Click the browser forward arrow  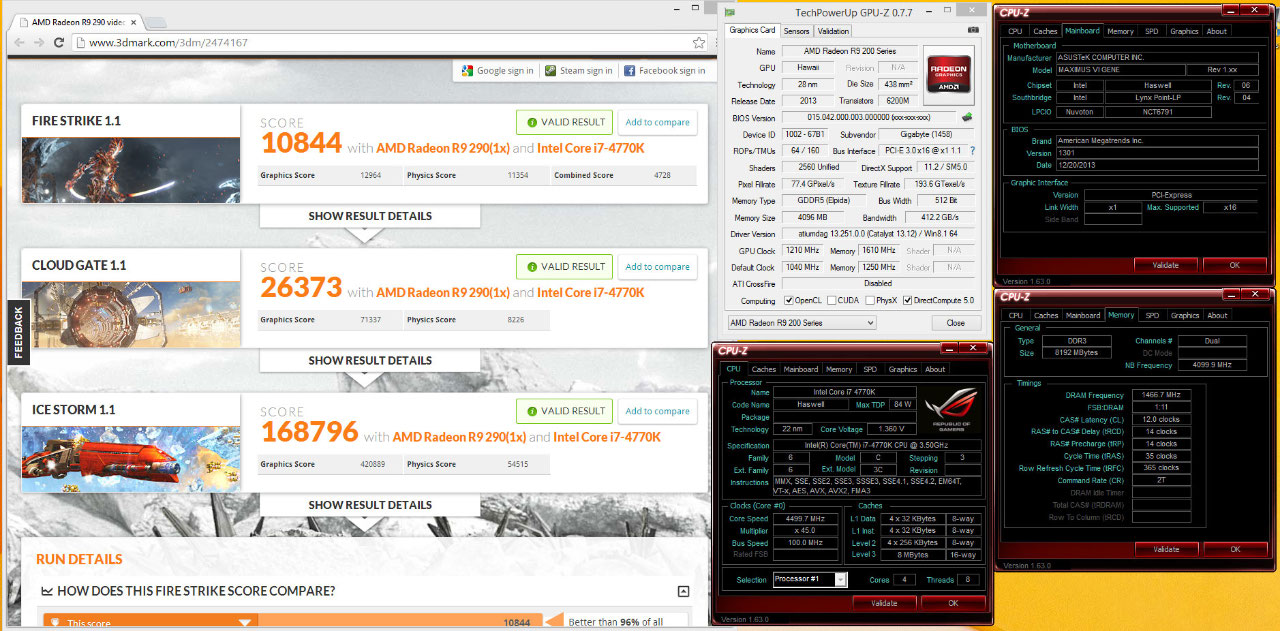(38, 43)
